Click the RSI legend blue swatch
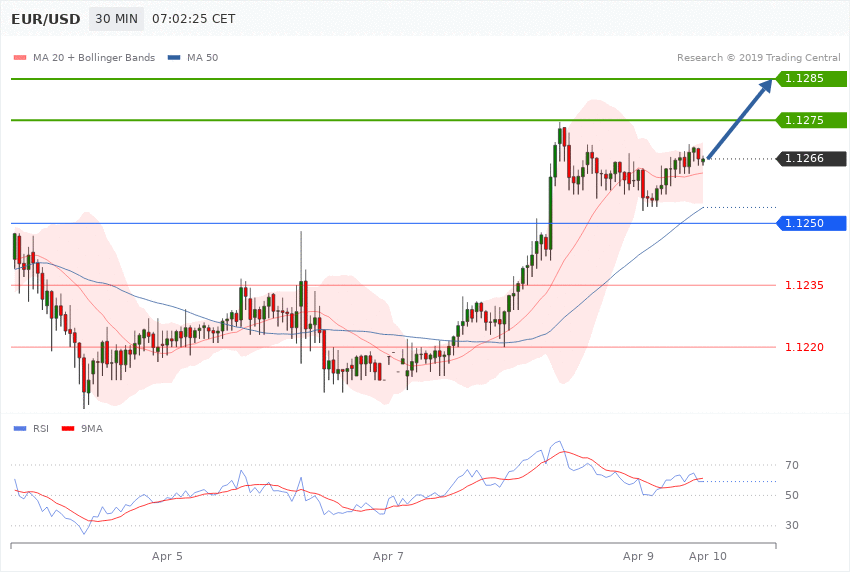 [20, 429]
